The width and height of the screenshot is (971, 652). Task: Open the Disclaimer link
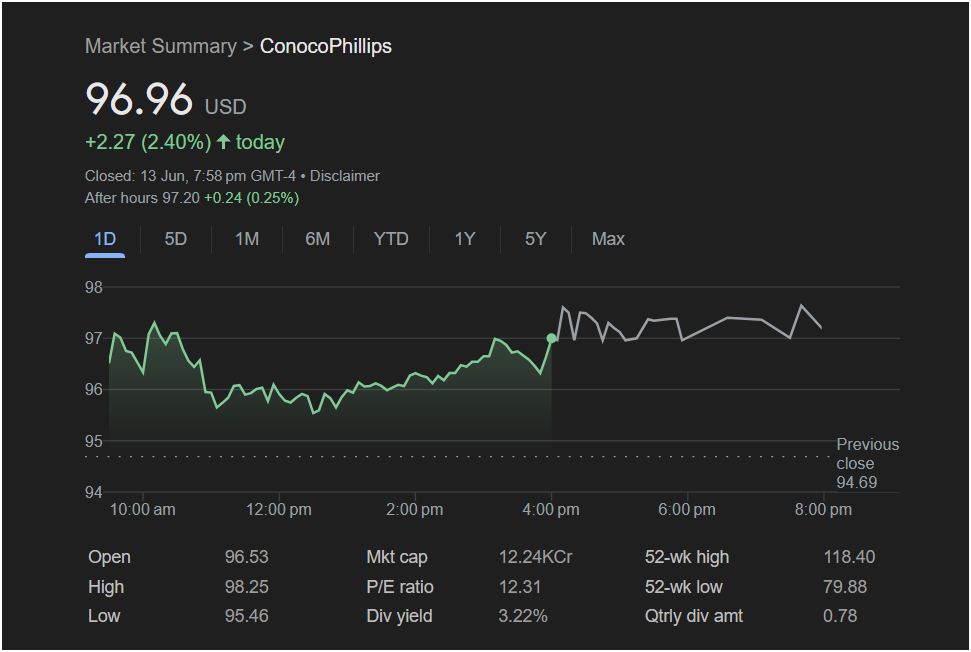[x=344, y=176]
